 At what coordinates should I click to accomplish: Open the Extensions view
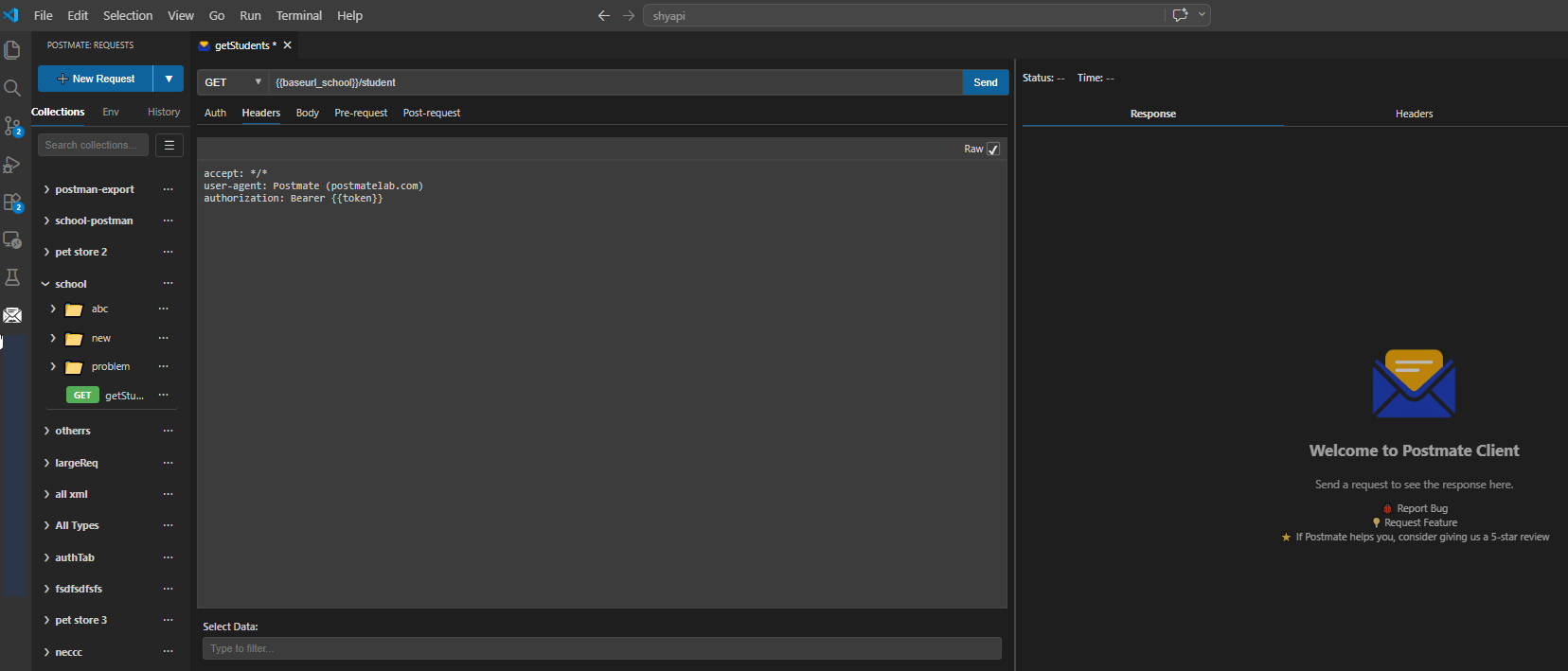pos(12,202)
